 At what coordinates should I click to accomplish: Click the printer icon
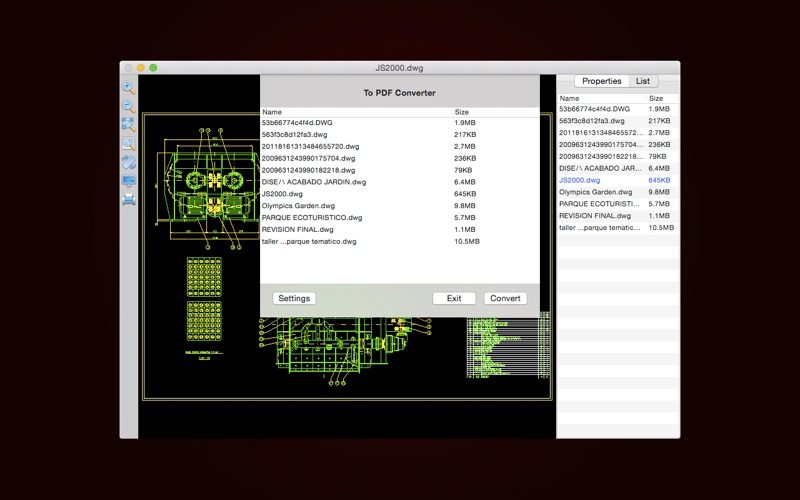coord(129,199)
